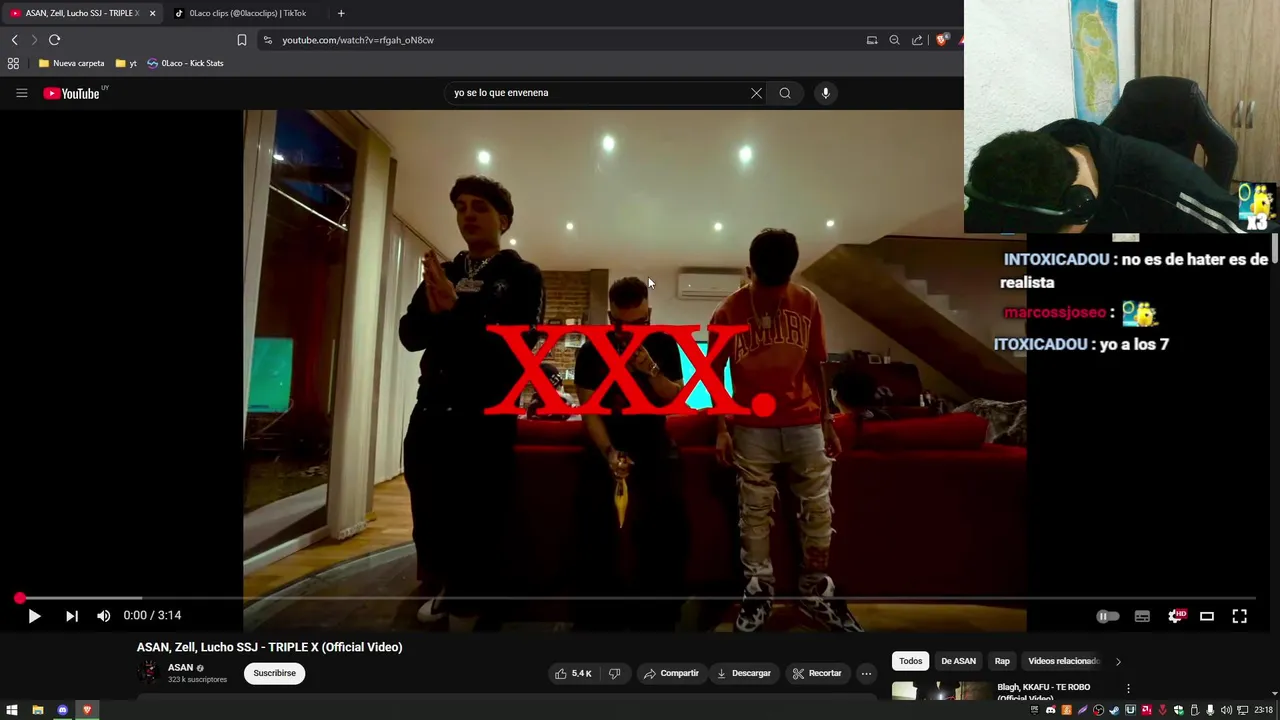Go back in the browser
Viewport: 1280px width, 720px height.
pyautogui.click(x=14, y=40)
